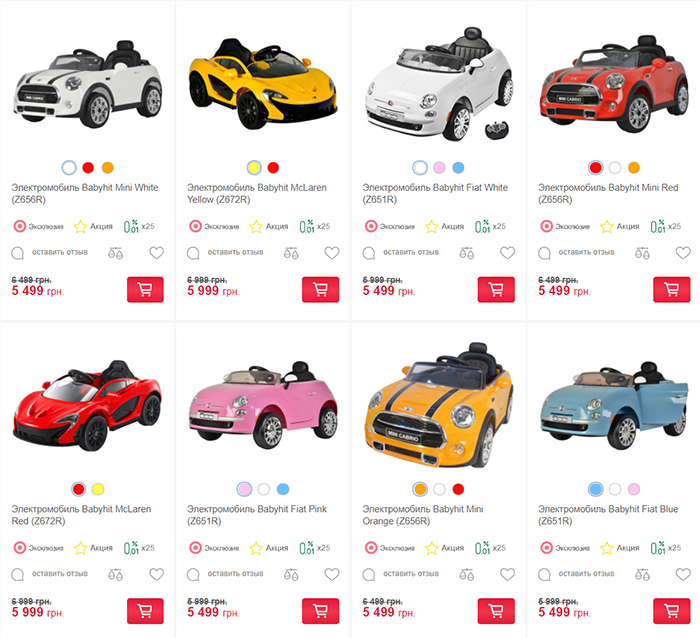The image size is (700, 638).
Task: Click 'оставить отзыв' under Mini Red
Action: pos(586,252)
